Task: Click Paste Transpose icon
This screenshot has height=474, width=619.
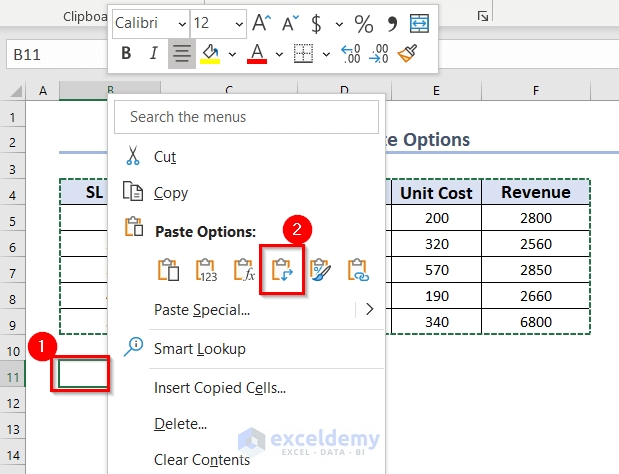Action: (282, 270)
